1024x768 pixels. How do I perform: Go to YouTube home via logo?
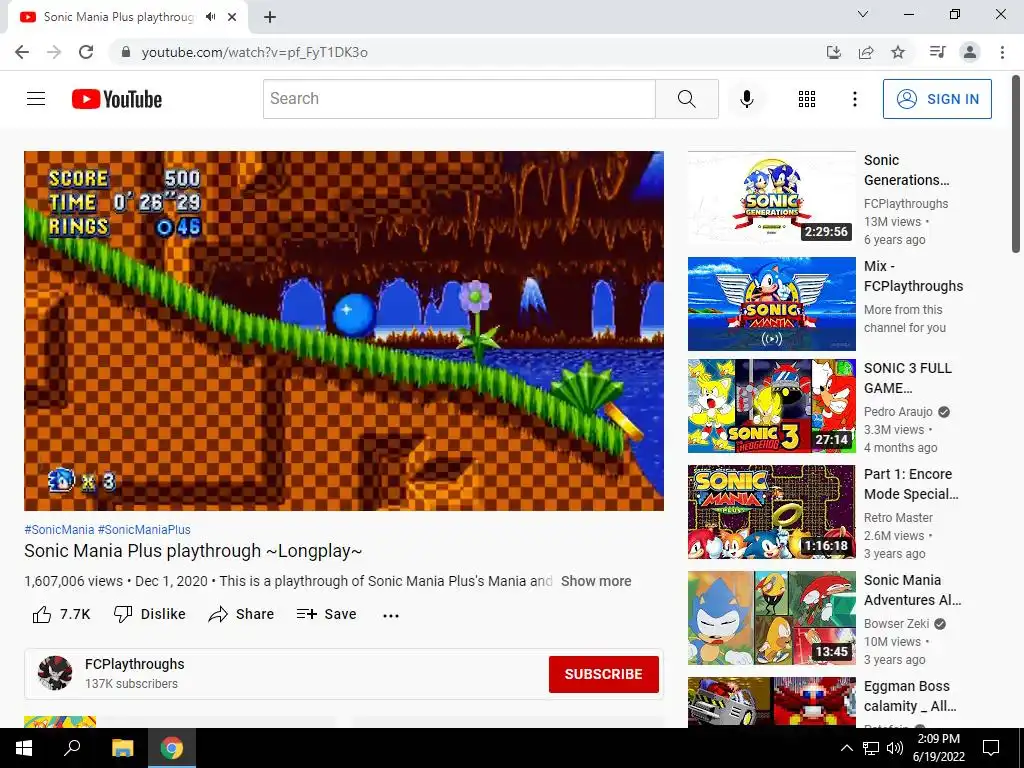117,99
